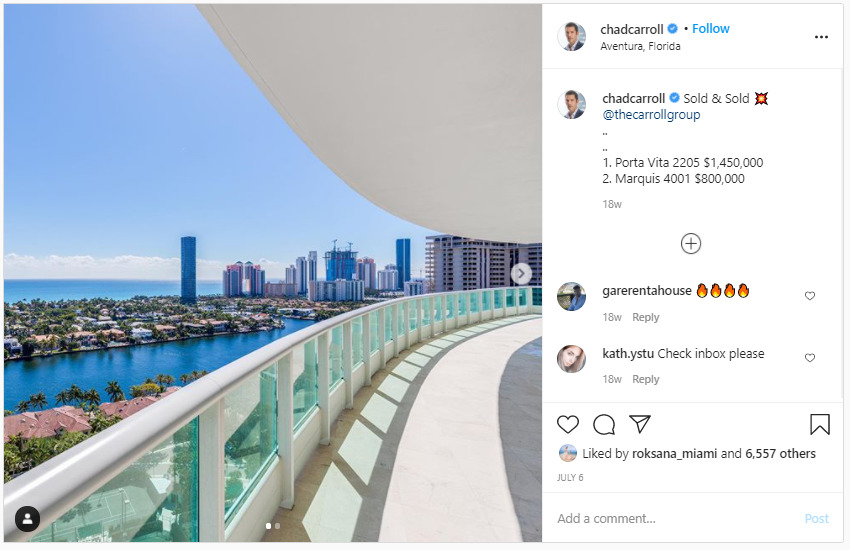Go to next photo with arrow
This screenshot has width=850, height=550.
coord(521,274)
